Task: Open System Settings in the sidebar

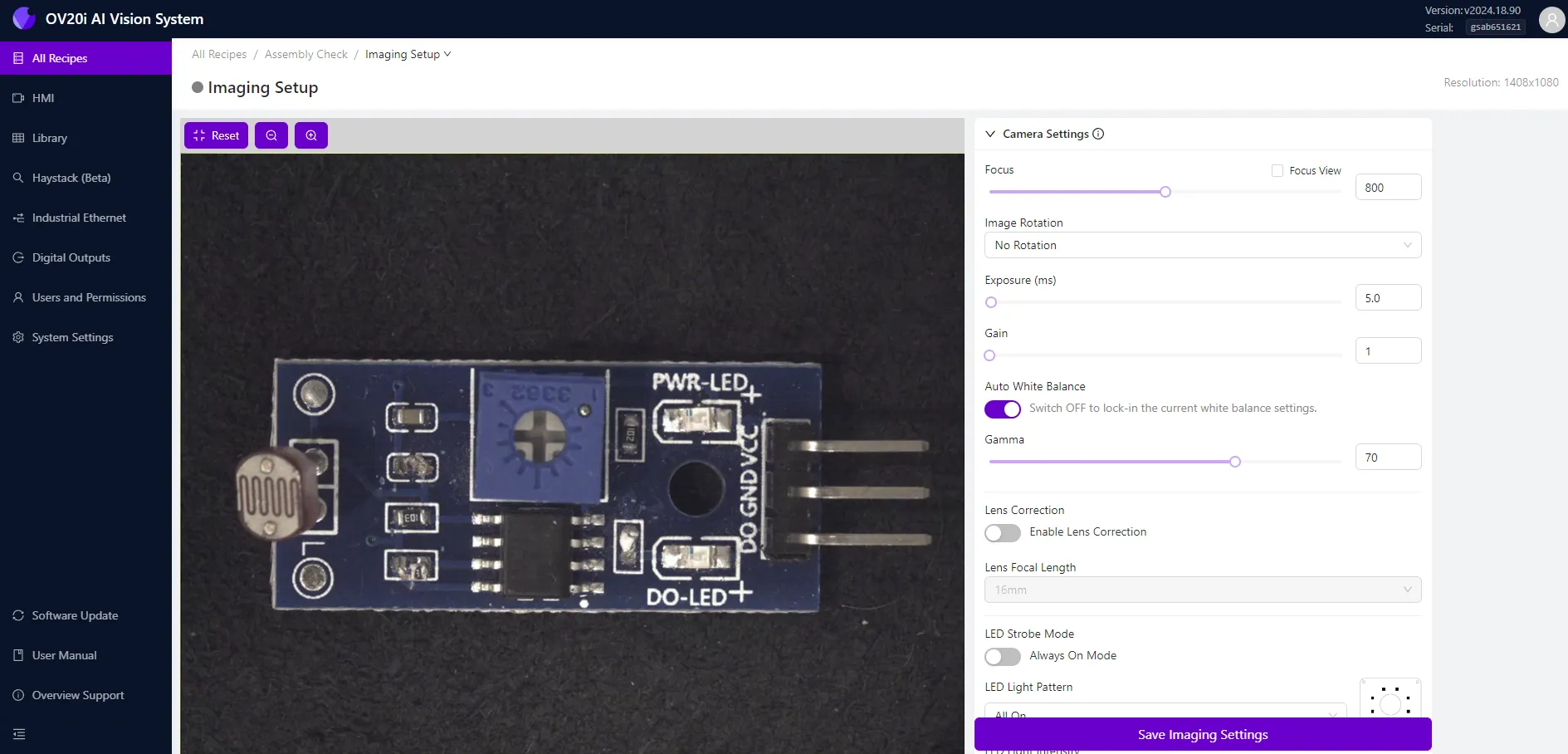Action: [72, 337]
